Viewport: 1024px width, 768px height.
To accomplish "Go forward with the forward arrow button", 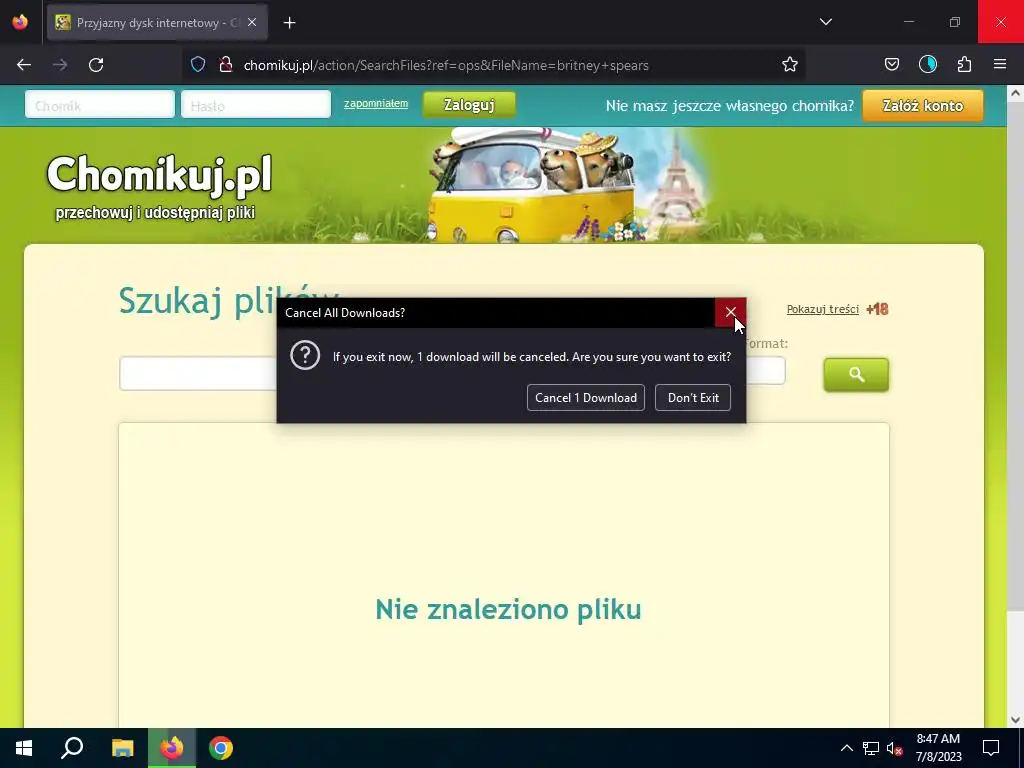I will point(60,65).
